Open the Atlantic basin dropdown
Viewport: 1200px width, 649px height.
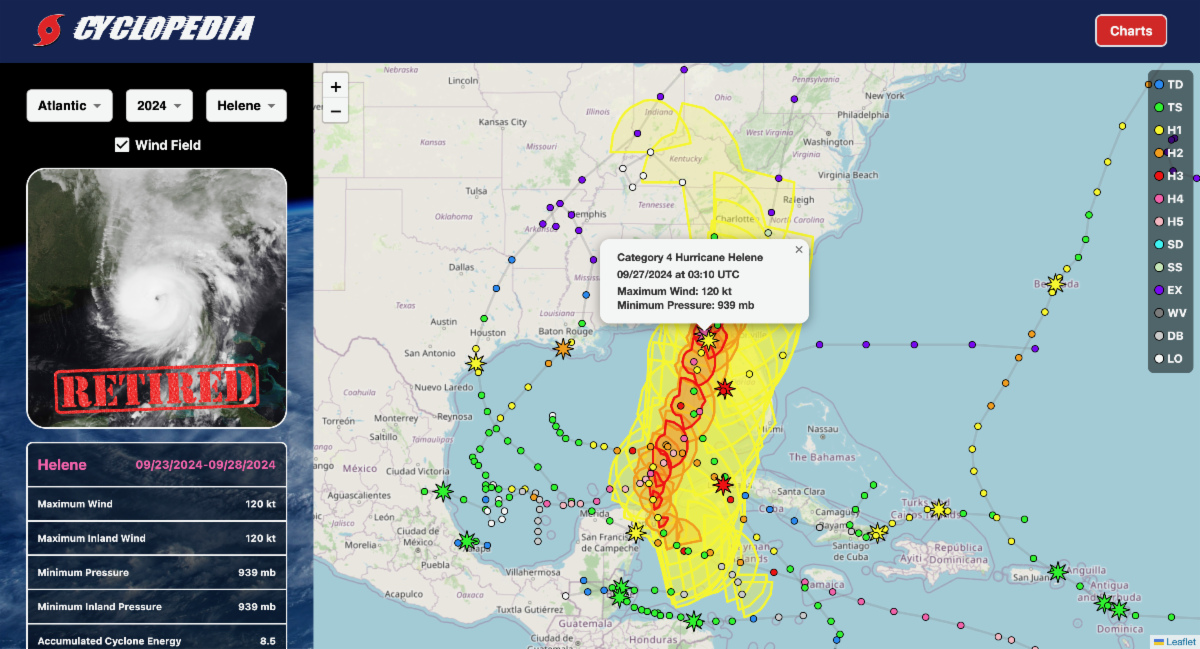pyautogui.click(x=69, y=105)
